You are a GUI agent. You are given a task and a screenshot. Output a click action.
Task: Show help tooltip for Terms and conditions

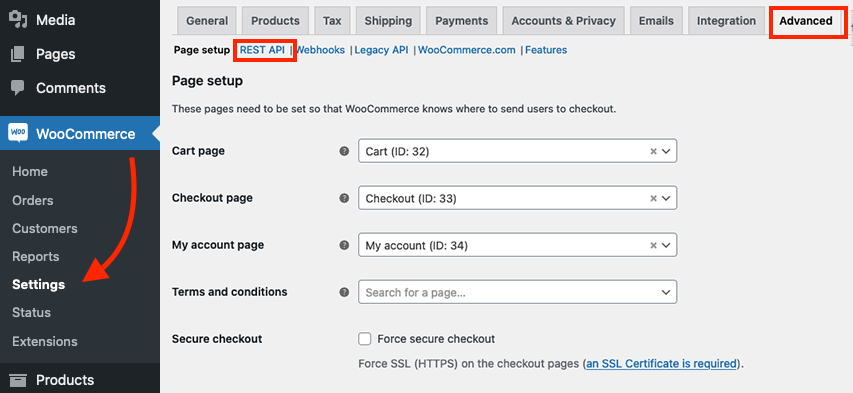tap(344, 292)
